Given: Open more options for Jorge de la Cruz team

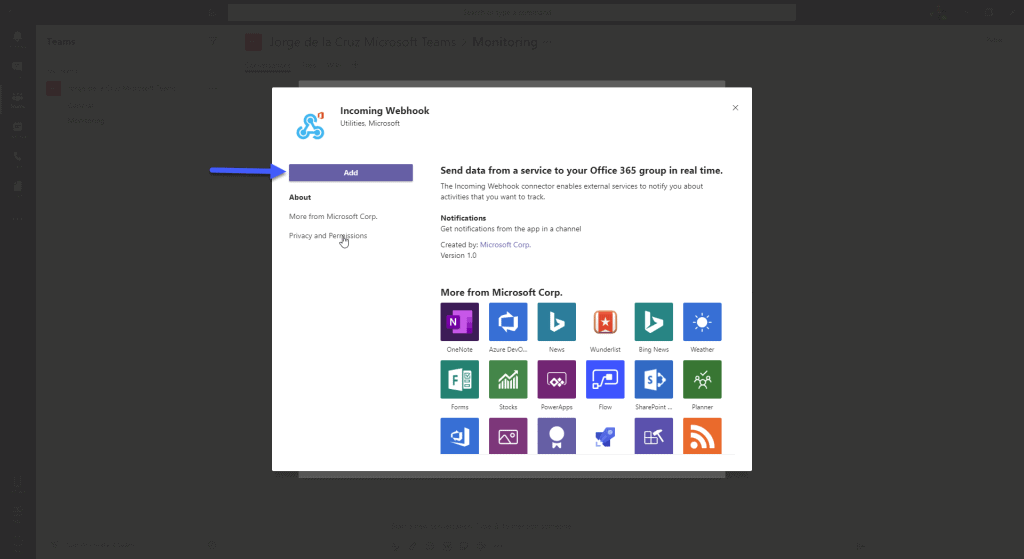Looking at the screenshot, I should click(212, 88).
